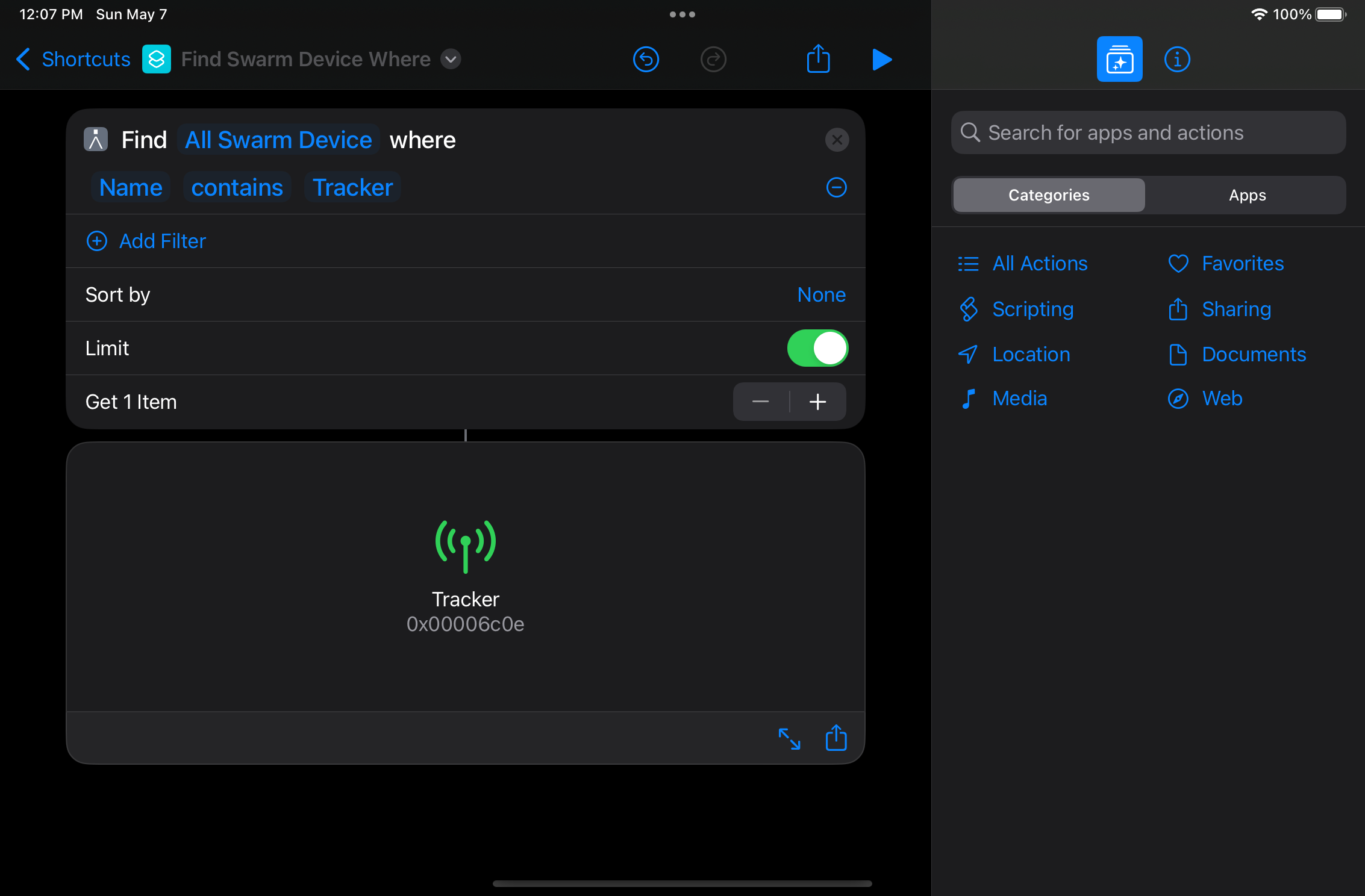Select the action library icon at top right
1365x896 pixels.
point(1120,58)
